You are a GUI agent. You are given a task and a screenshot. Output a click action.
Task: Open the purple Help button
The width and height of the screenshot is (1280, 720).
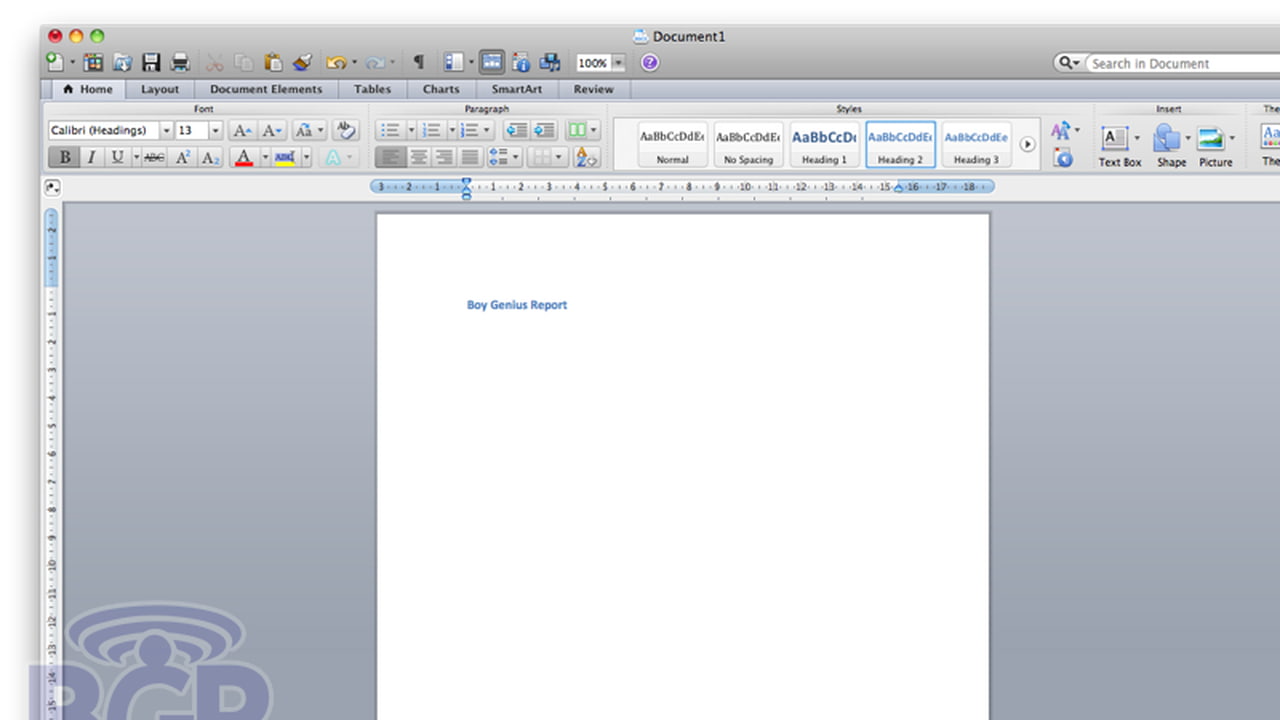tap(650, 62)
